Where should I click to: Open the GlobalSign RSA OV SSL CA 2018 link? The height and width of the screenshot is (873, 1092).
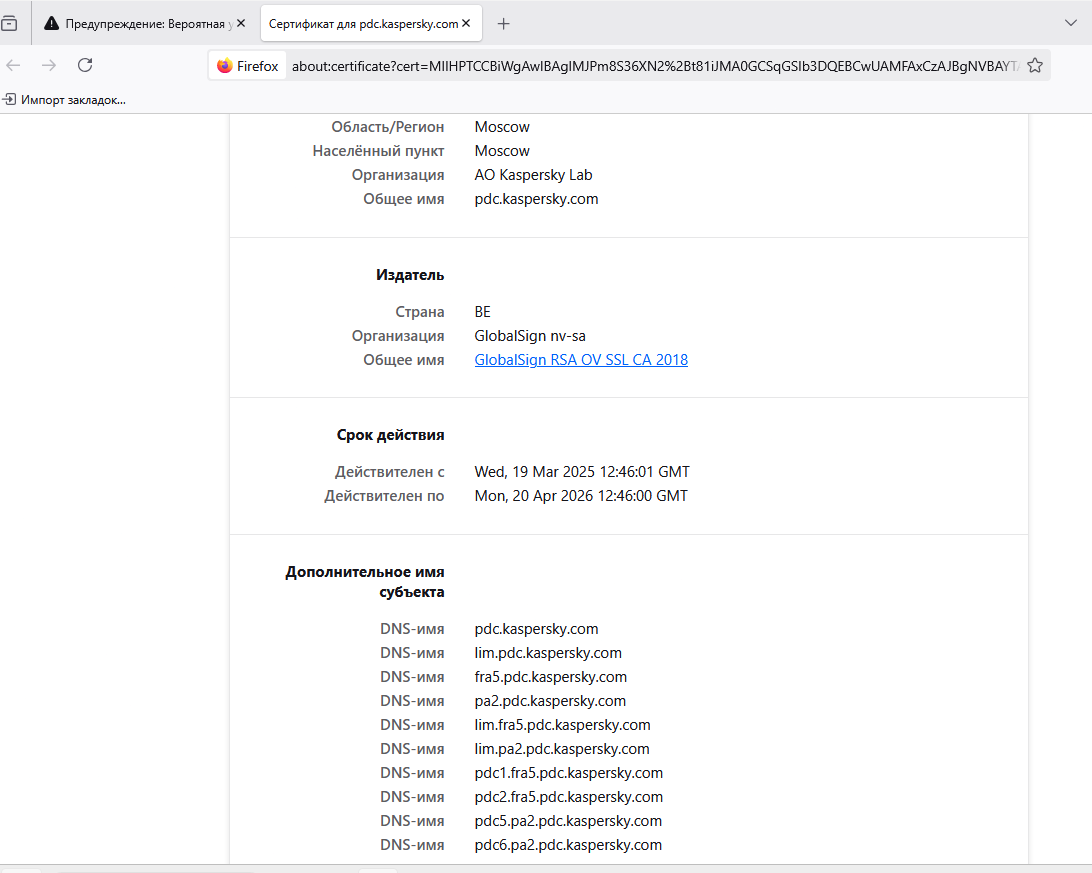(x=581, y=360)
